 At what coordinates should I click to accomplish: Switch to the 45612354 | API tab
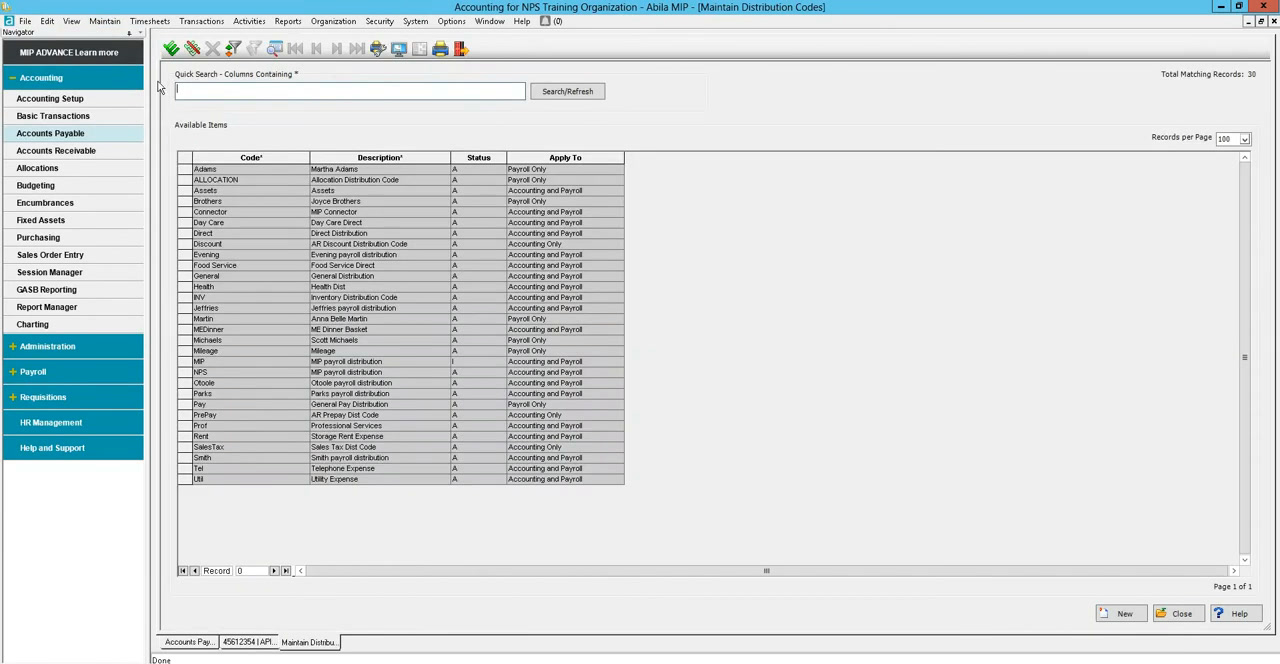pos(248,642)
